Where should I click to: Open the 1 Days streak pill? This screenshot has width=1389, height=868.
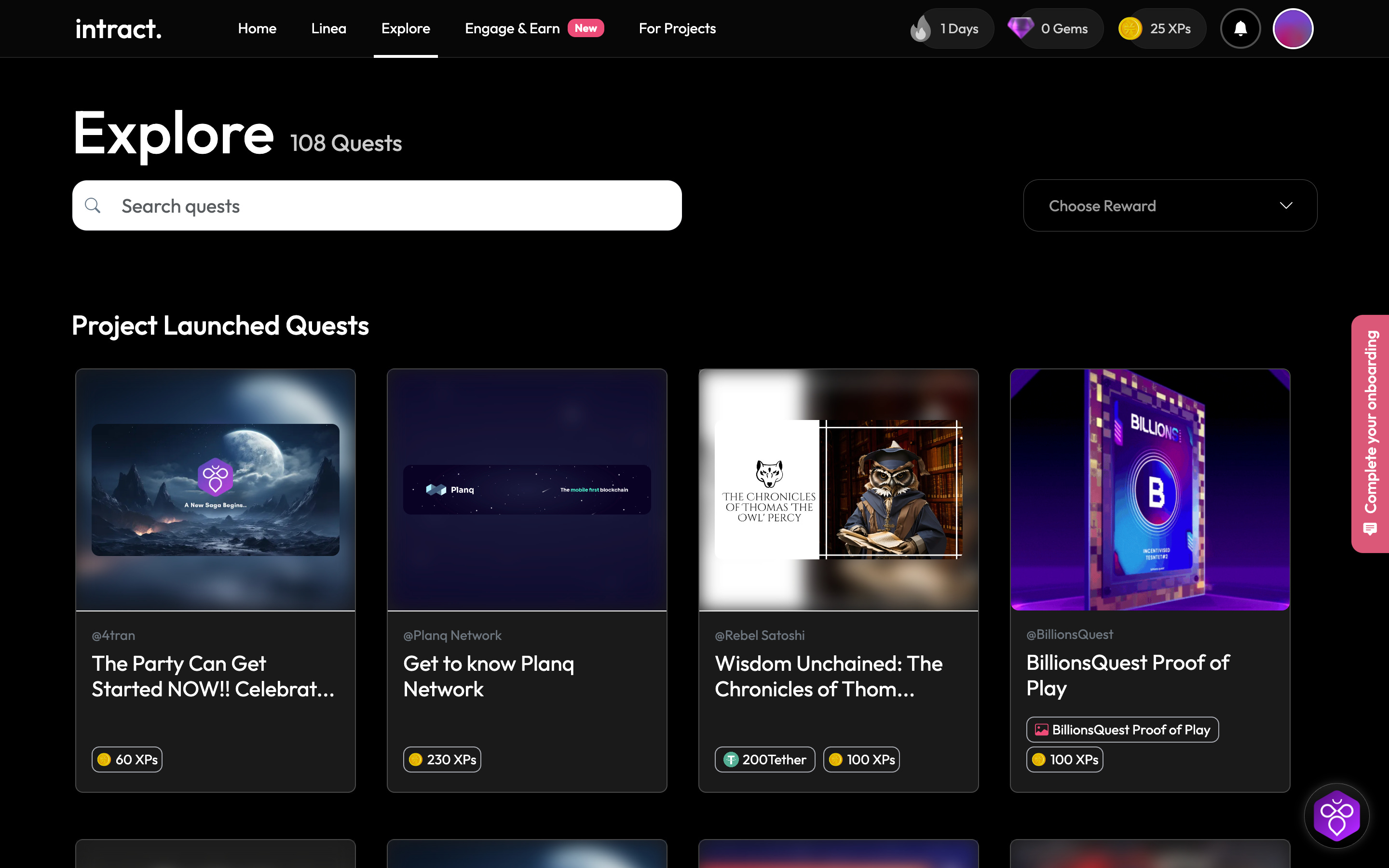953,29
